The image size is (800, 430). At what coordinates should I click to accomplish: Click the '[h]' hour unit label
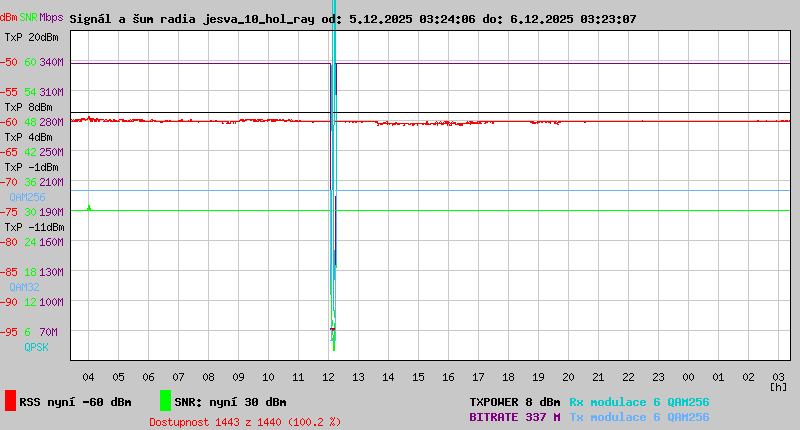pyautogui.click(x=778, y=387)
